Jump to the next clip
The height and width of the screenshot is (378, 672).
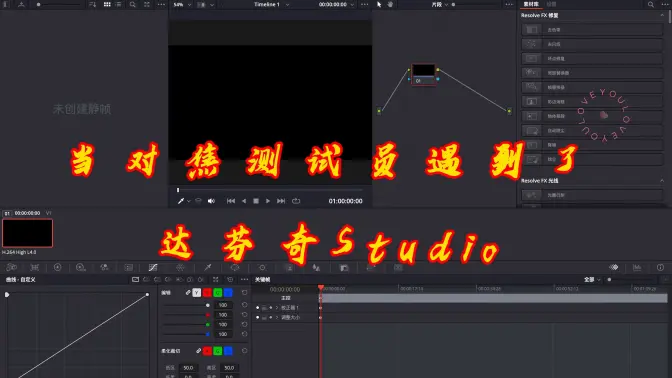(x=281, y=201)
